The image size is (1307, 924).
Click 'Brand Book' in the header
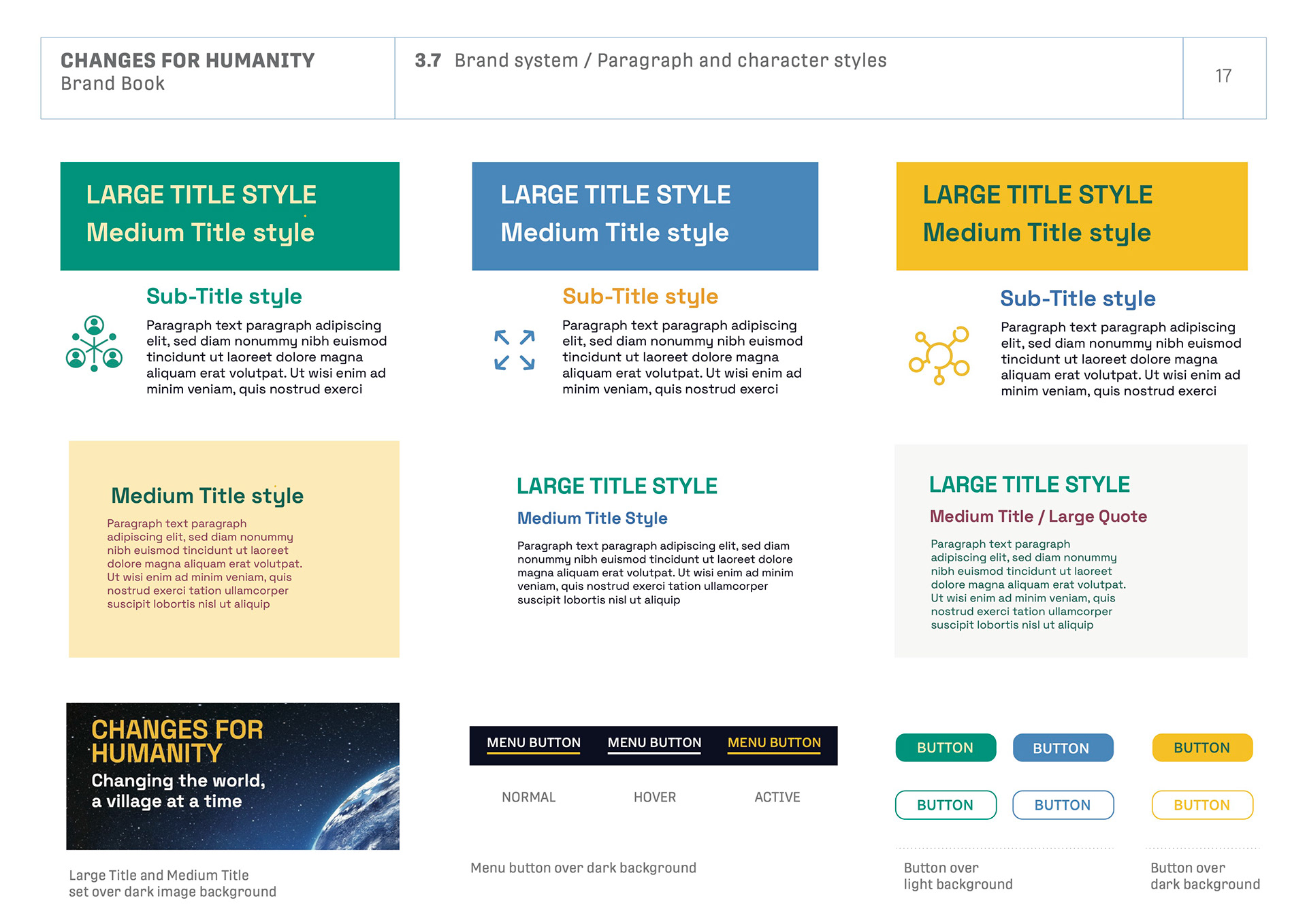[x=113, y=84]
